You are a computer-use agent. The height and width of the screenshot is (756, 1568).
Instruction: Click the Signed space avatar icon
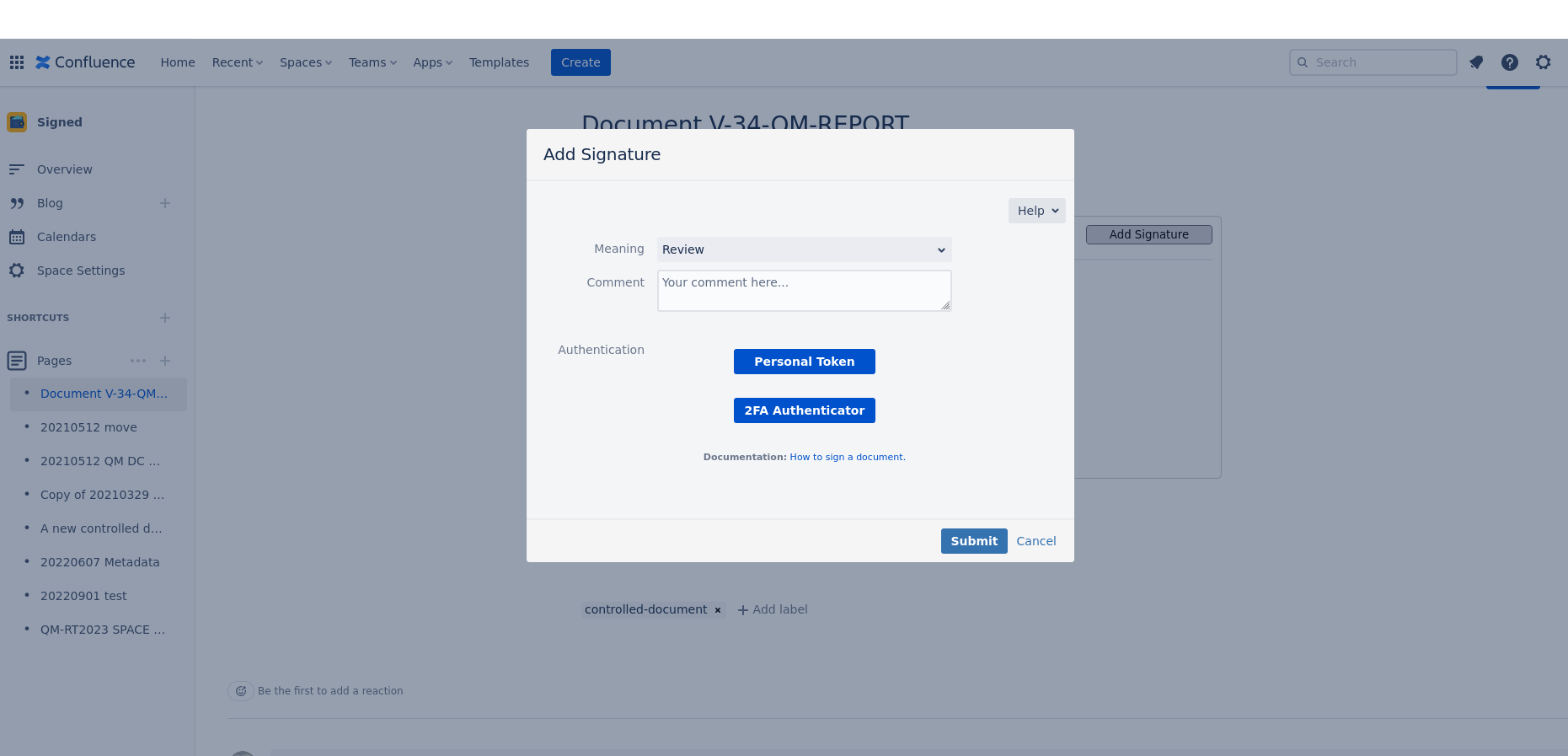[x=17, y=122]
